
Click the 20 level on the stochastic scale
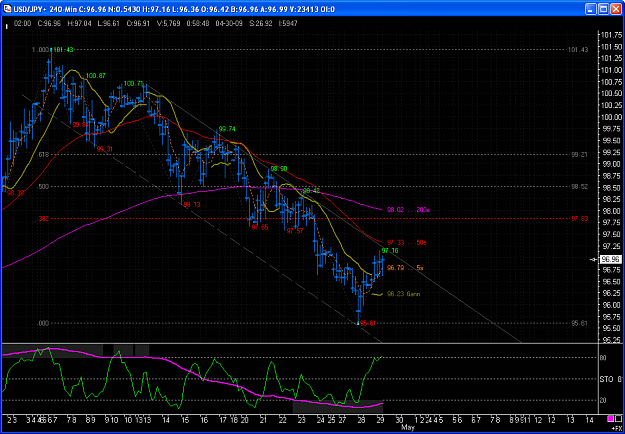pos(603,400)
